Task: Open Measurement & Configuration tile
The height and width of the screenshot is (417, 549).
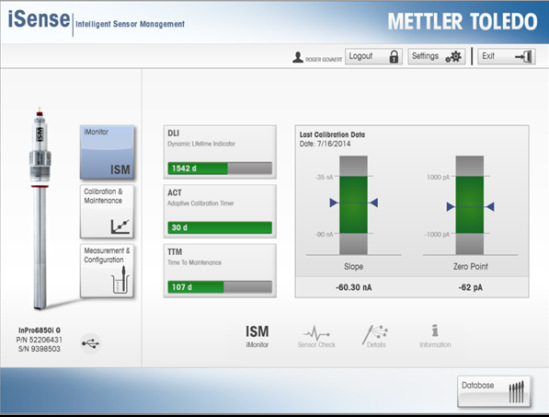Action: click(x=107, y=271)
